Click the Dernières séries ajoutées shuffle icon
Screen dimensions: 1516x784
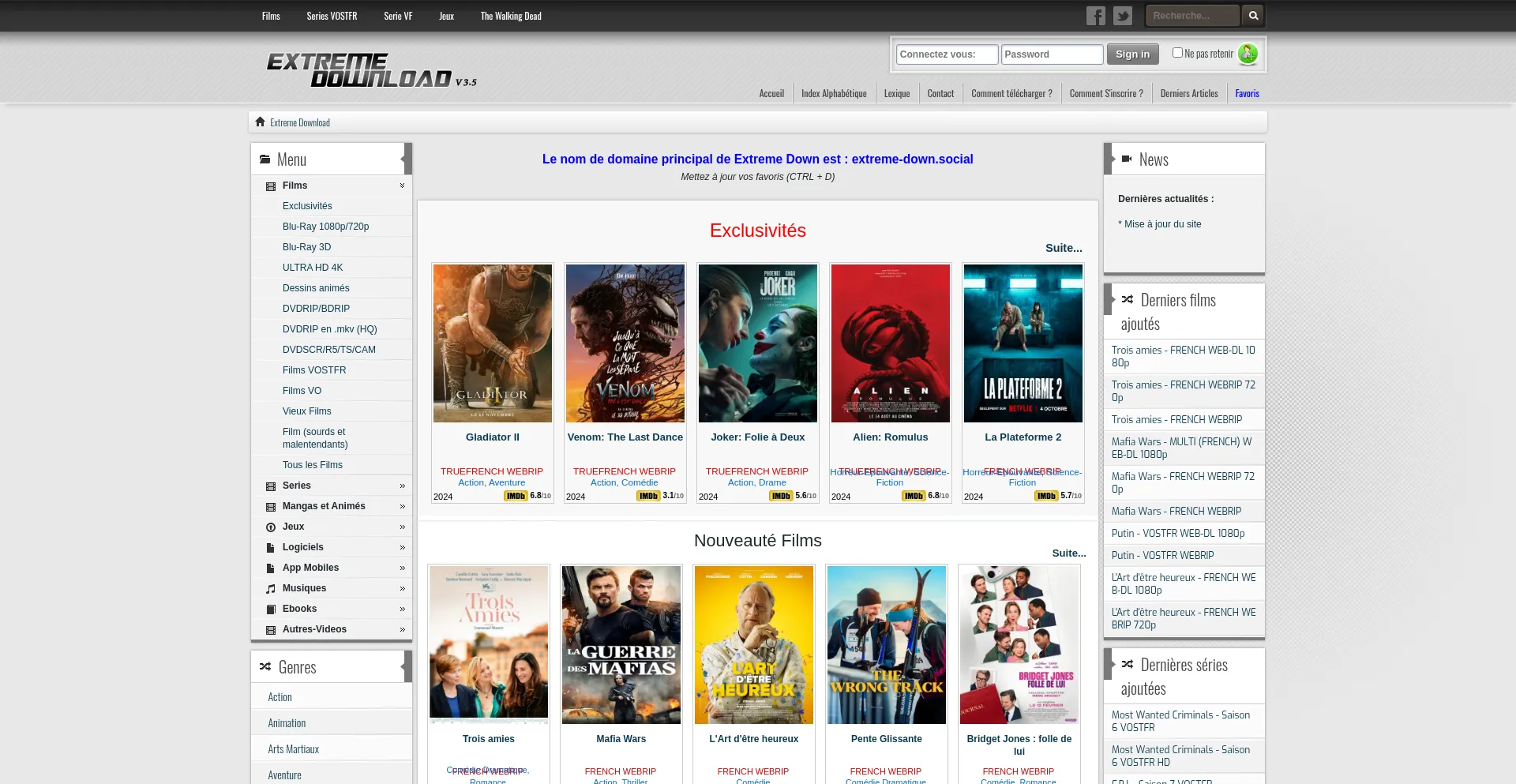1128,664
